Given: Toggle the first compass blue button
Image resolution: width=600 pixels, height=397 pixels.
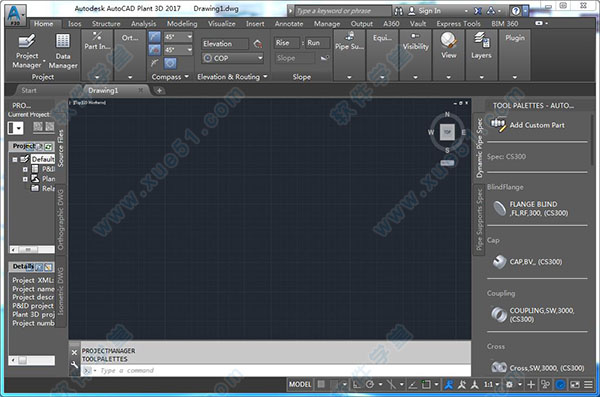Looking at the screenshot, I should (x=155, y=37).
